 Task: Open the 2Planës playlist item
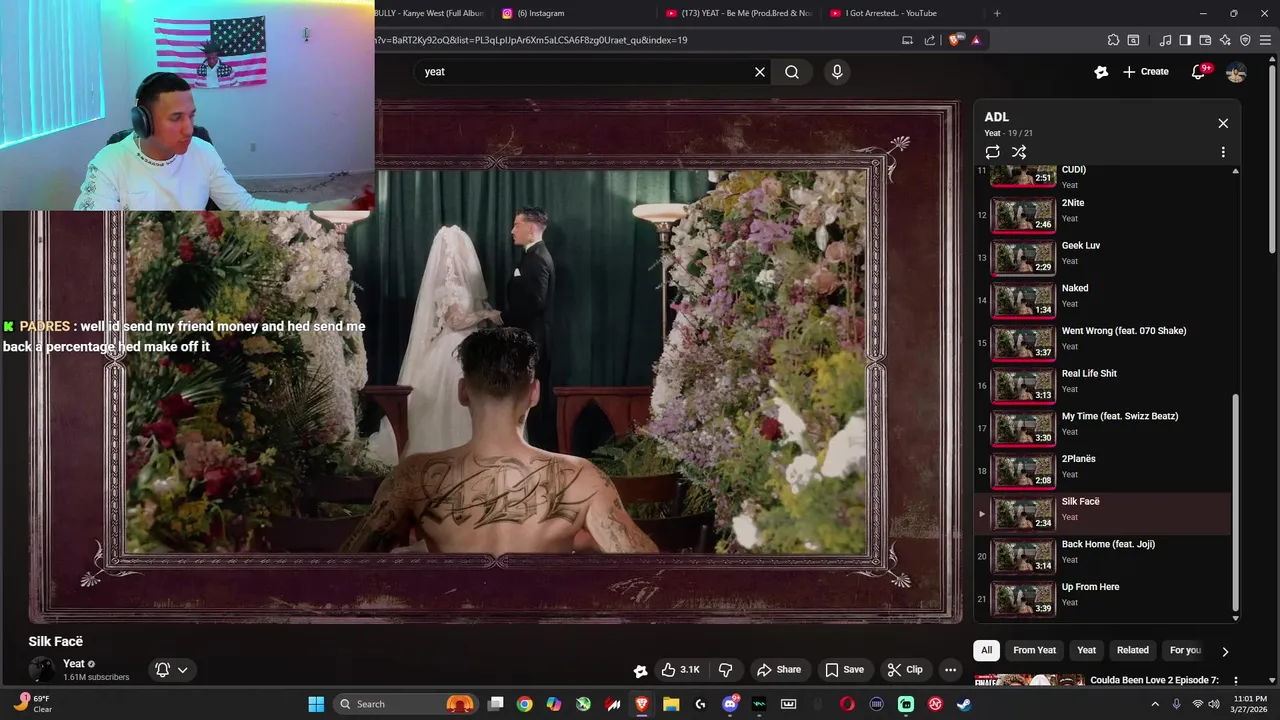click(x=1103, y=471)
